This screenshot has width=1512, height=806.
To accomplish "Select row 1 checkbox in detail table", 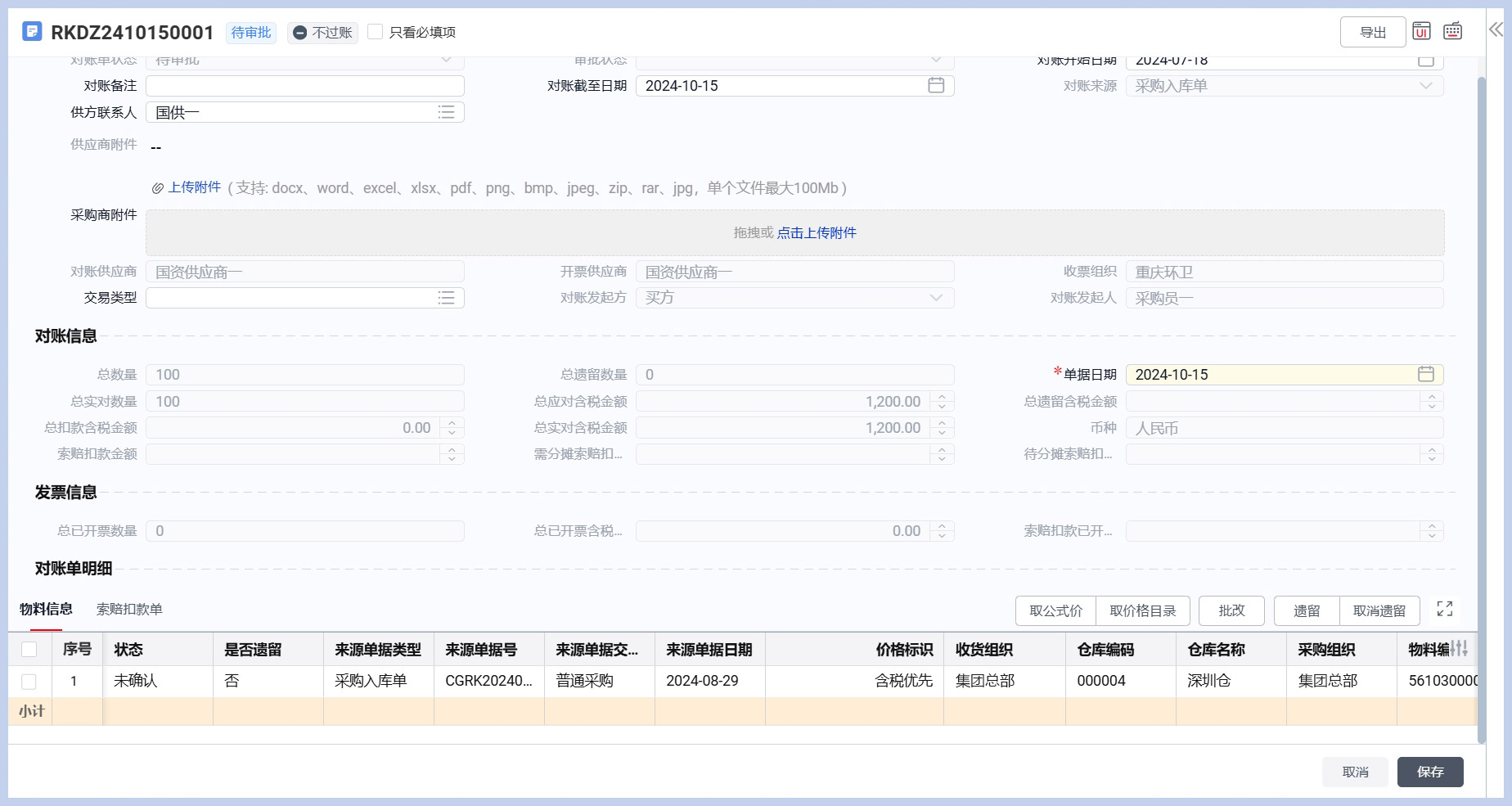I will click(x=29, y=681).
